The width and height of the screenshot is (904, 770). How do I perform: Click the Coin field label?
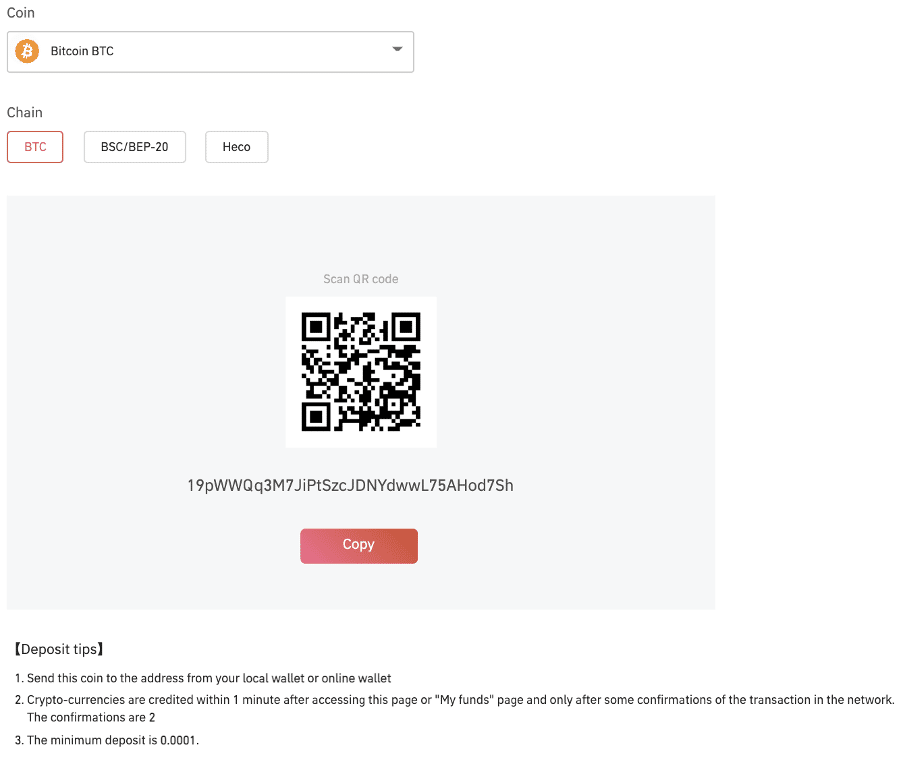point(21,13)
